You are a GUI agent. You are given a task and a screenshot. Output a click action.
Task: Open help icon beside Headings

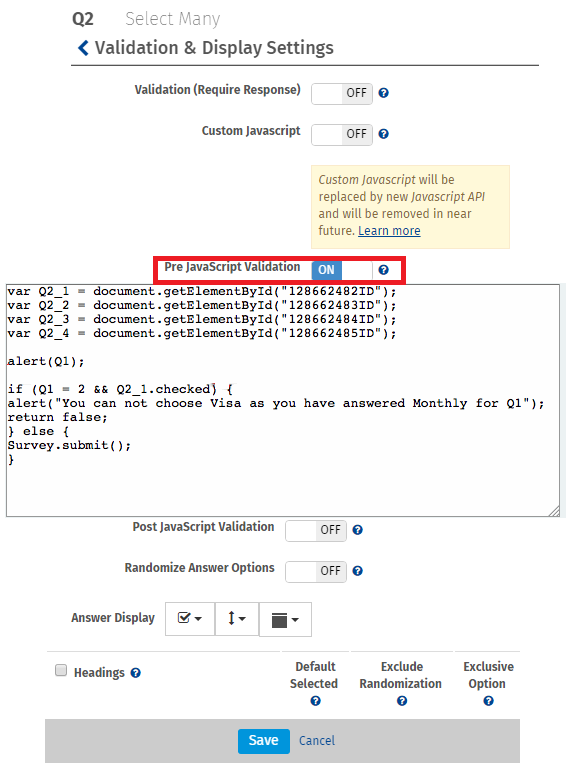tap(136, 673)
